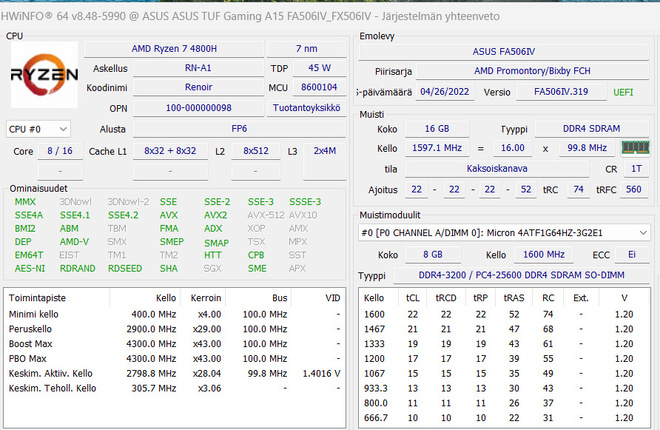660x430 pixels.
Task: Click the SMAP feature label
Action: [x=216, y=243]
